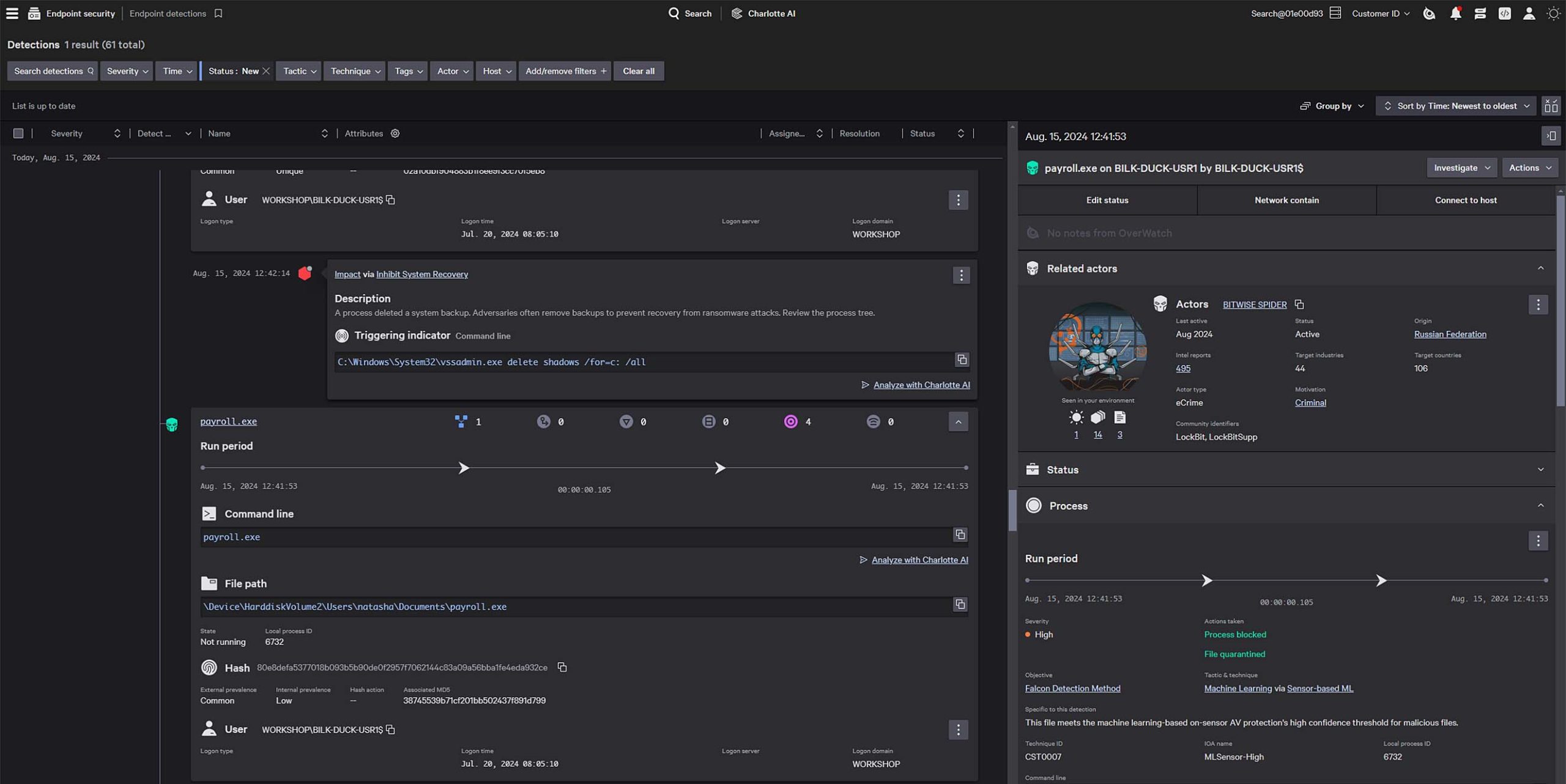Image resolution: width=1566 pixels, height=784 pixels.
Task: Select the Edit status tab
Action: pyautogui.click(x=1107, y=200)
